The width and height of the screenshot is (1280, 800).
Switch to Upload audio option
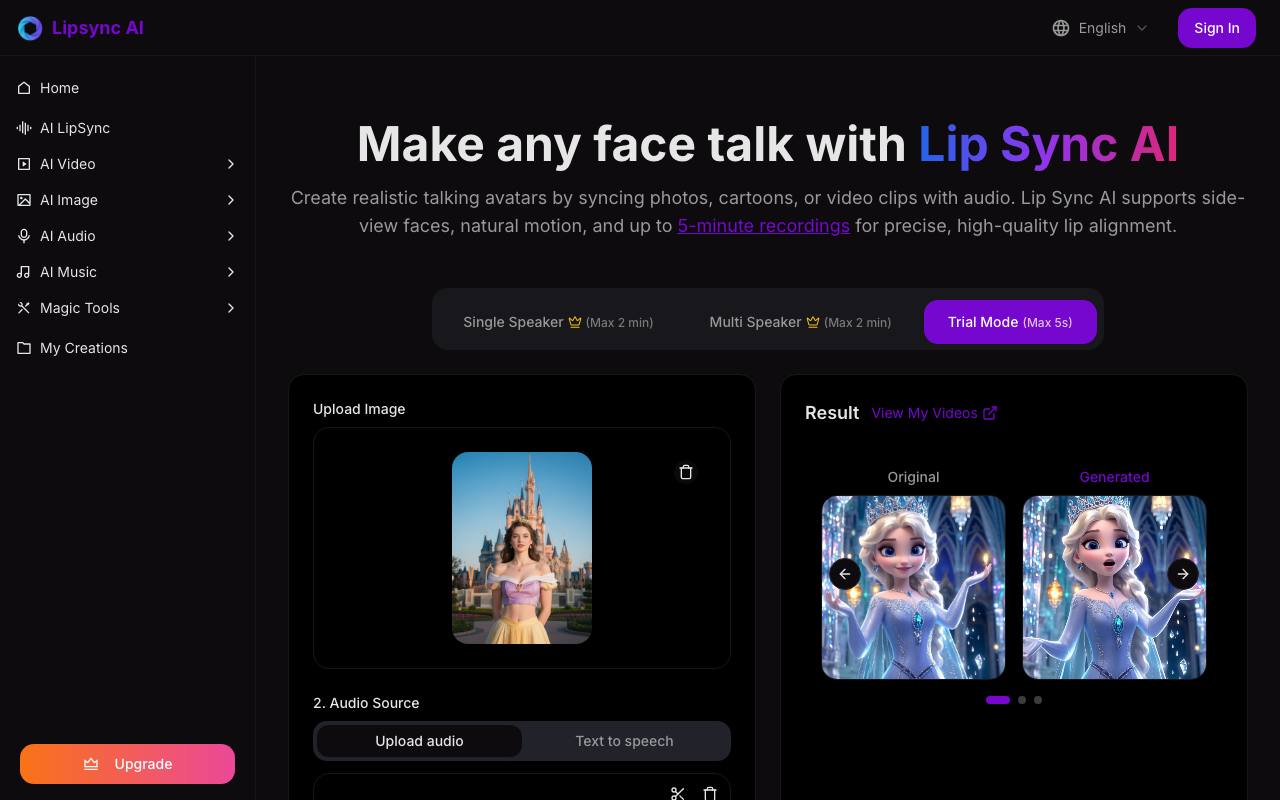click(419, 741)
